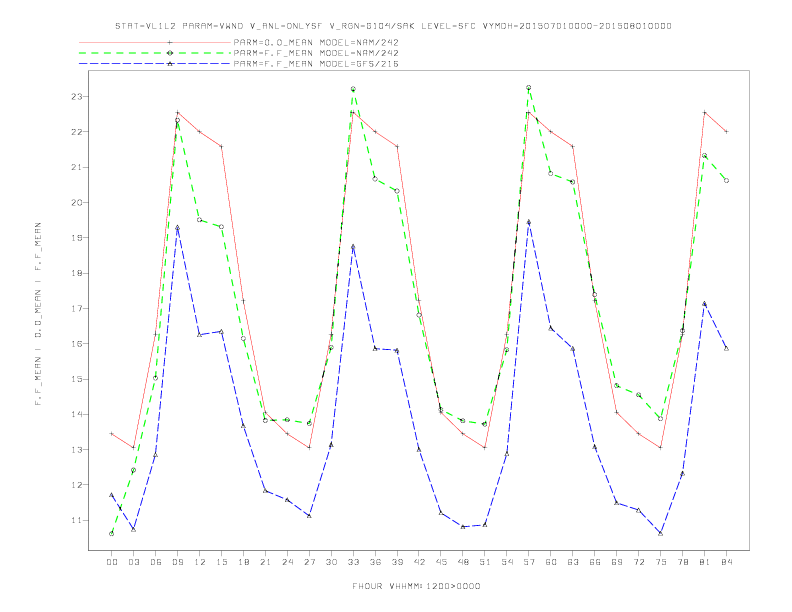This screenshot has width=792, height=612.
Task: Click x-axis tick label 06
Action: 156,562
